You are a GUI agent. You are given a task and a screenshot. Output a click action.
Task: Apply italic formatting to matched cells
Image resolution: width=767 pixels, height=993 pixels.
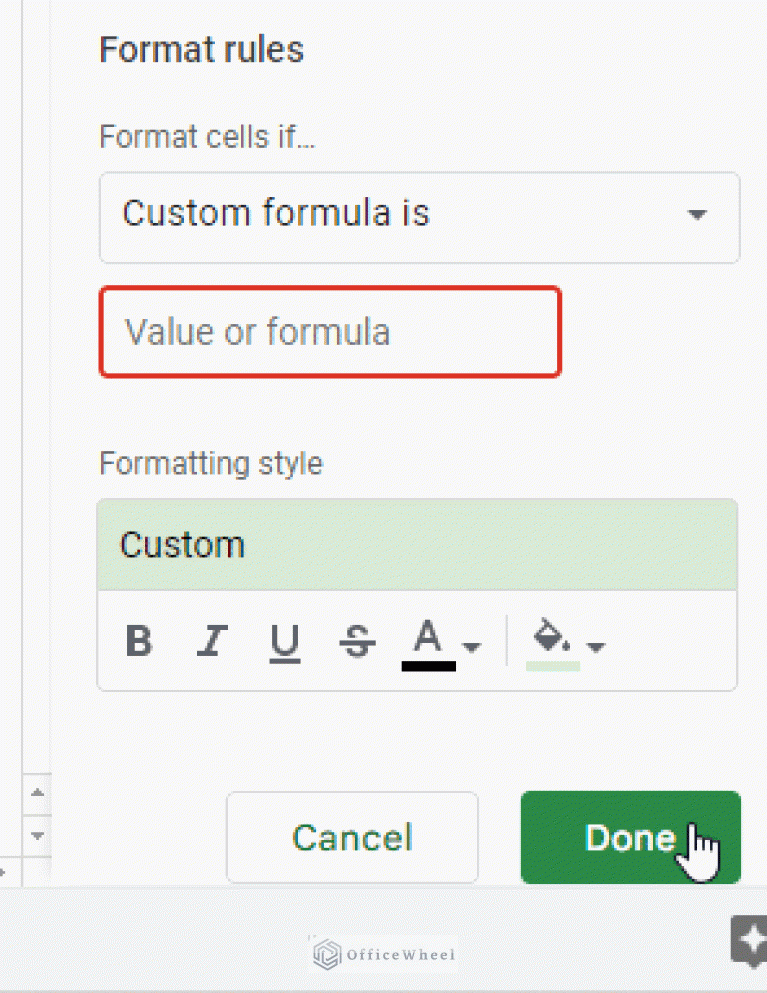[x=211, y=641]
